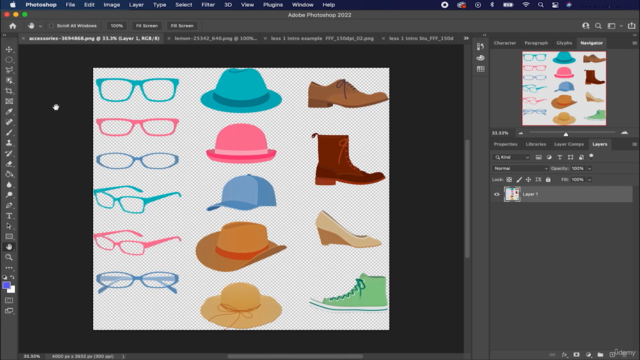Select the Paint Bucket tool

coord(9,174)
